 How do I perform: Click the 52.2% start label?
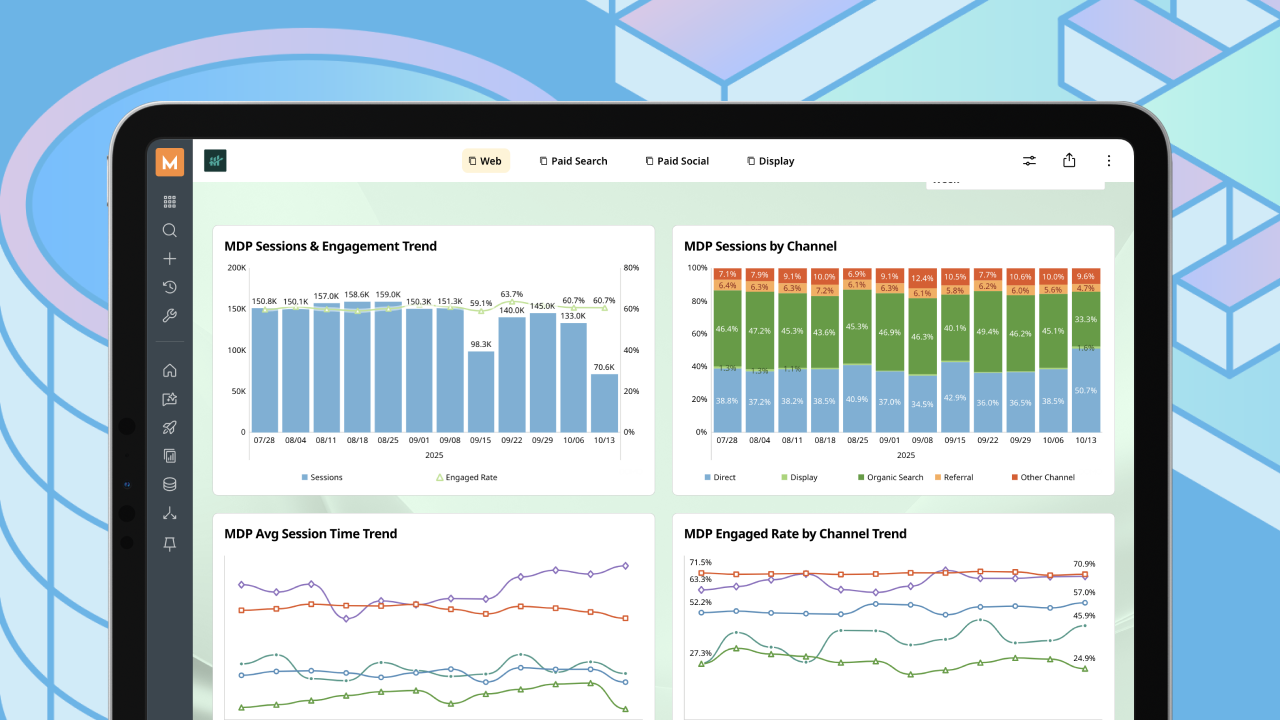coord(700,602)
